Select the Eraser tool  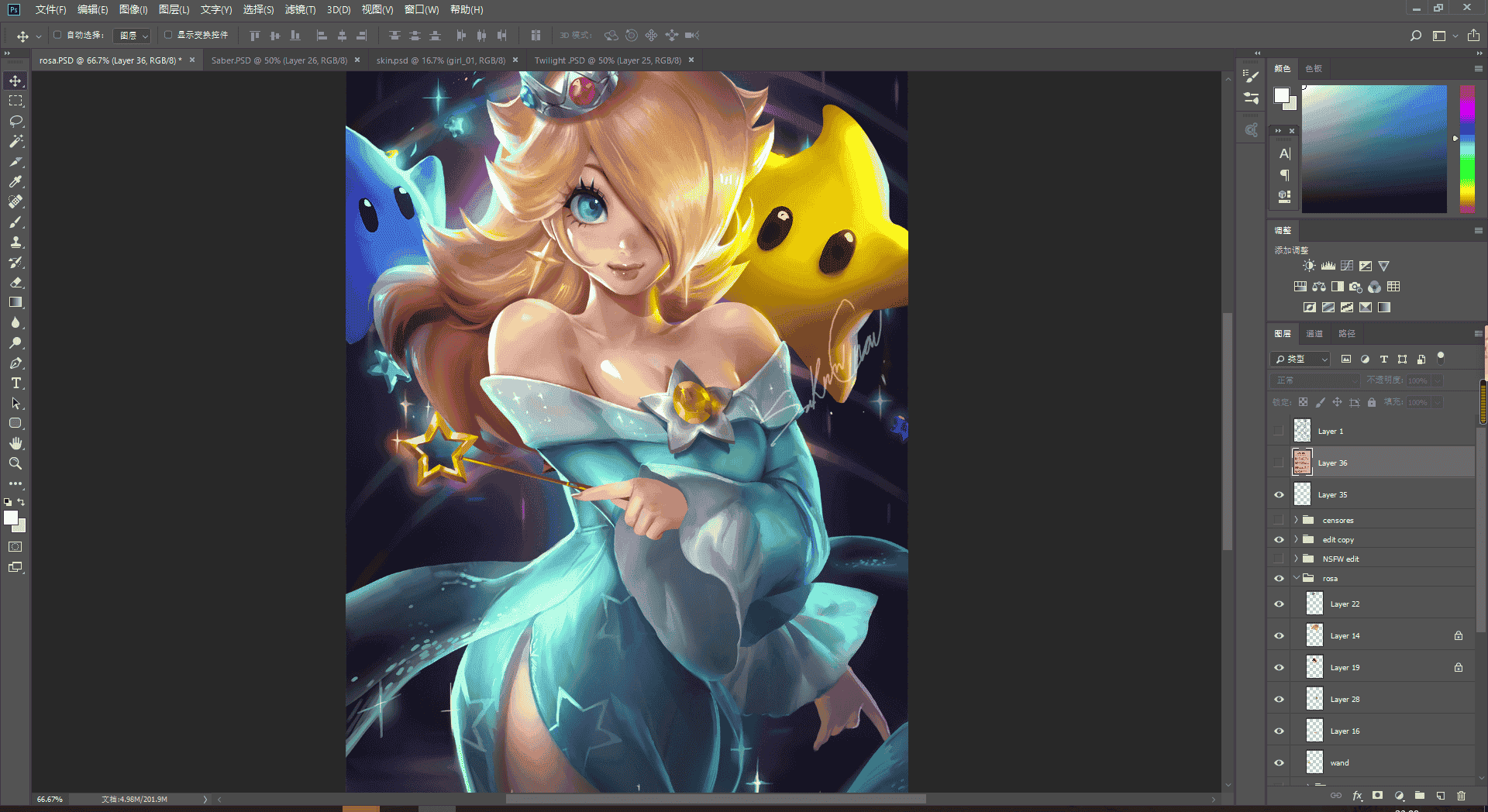[x=15, y=283]
